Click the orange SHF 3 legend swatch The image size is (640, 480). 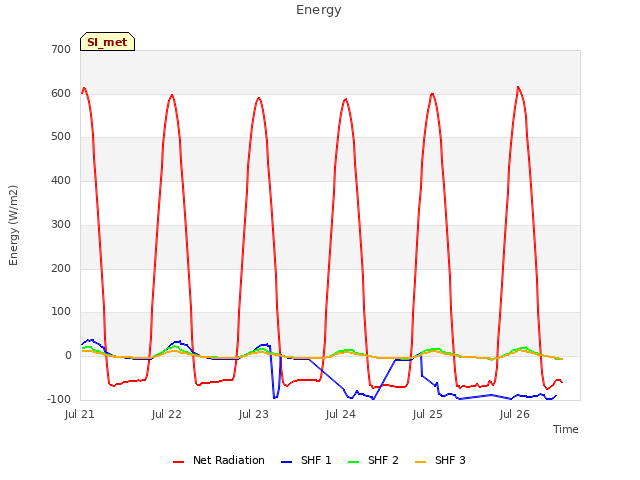click(x=420, y=462)
